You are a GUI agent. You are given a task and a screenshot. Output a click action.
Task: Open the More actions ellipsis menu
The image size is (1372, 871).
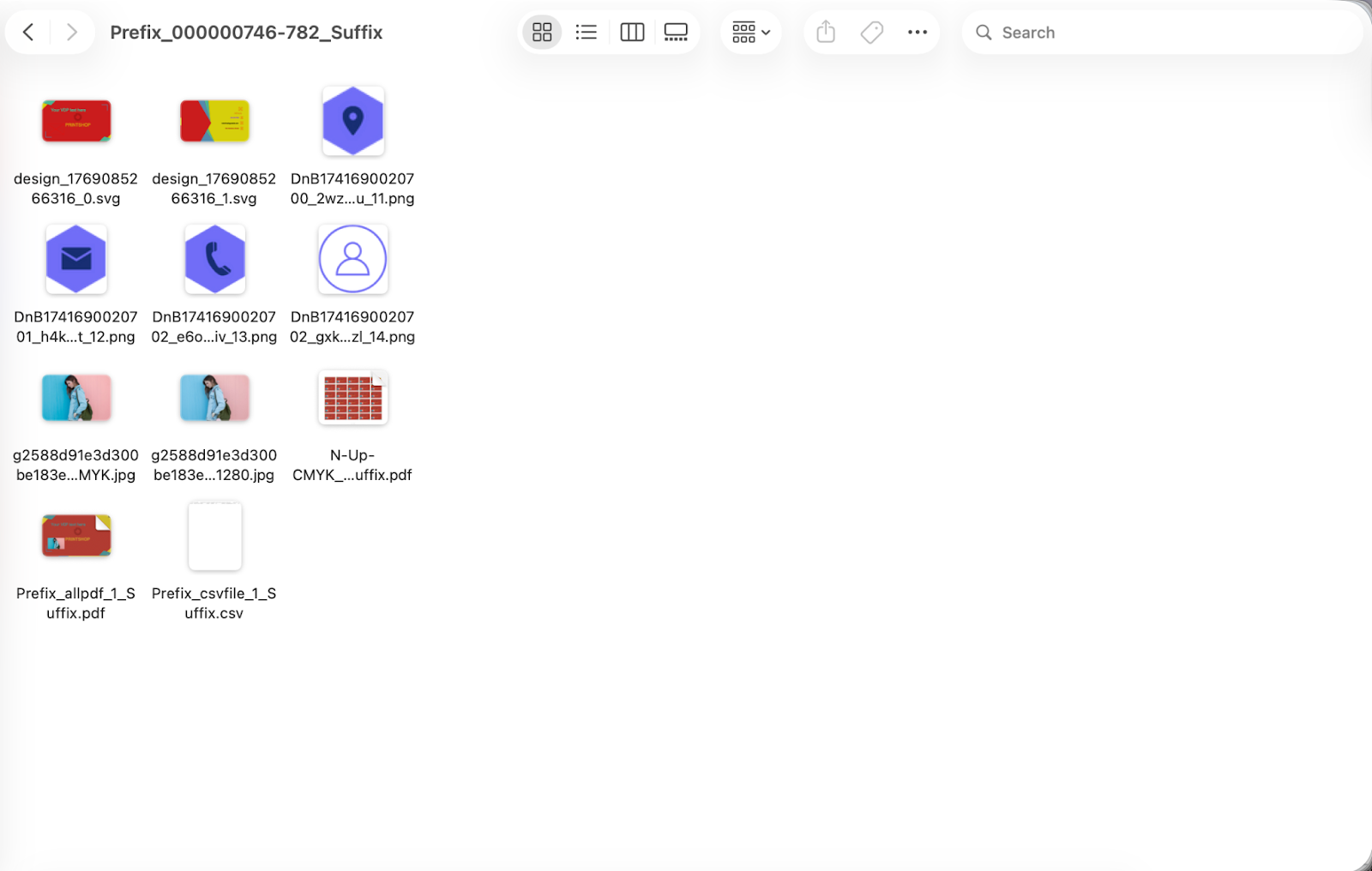[917, 33]
